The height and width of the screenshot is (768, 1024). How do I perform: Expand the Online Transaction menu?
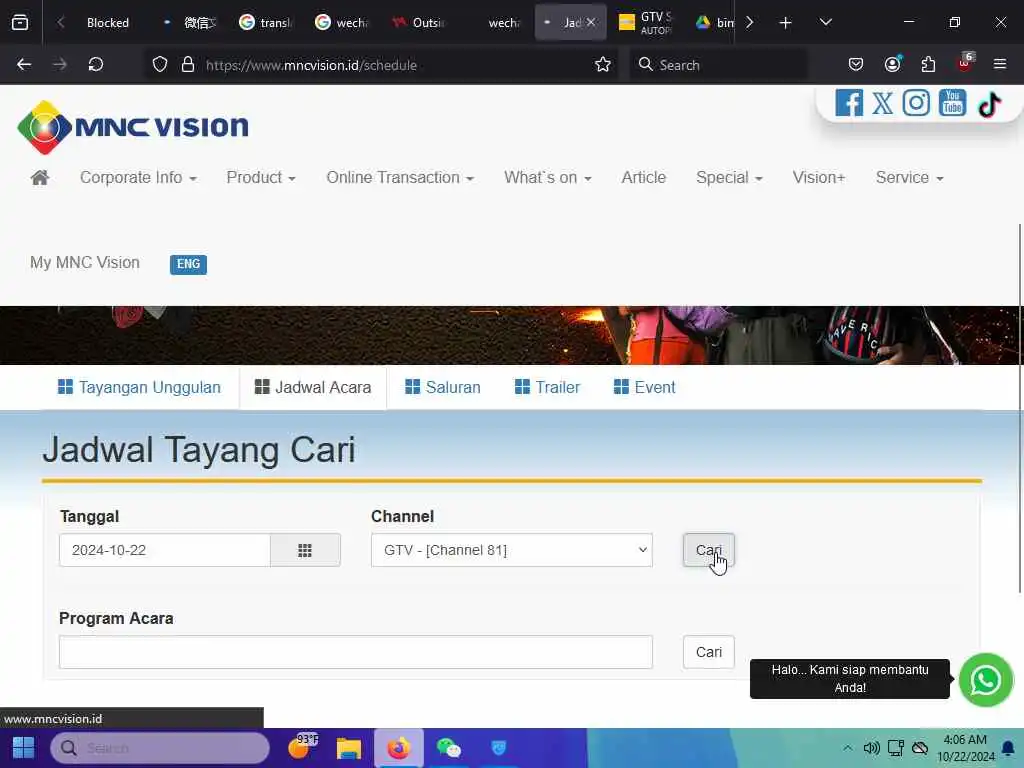point(400,178)
